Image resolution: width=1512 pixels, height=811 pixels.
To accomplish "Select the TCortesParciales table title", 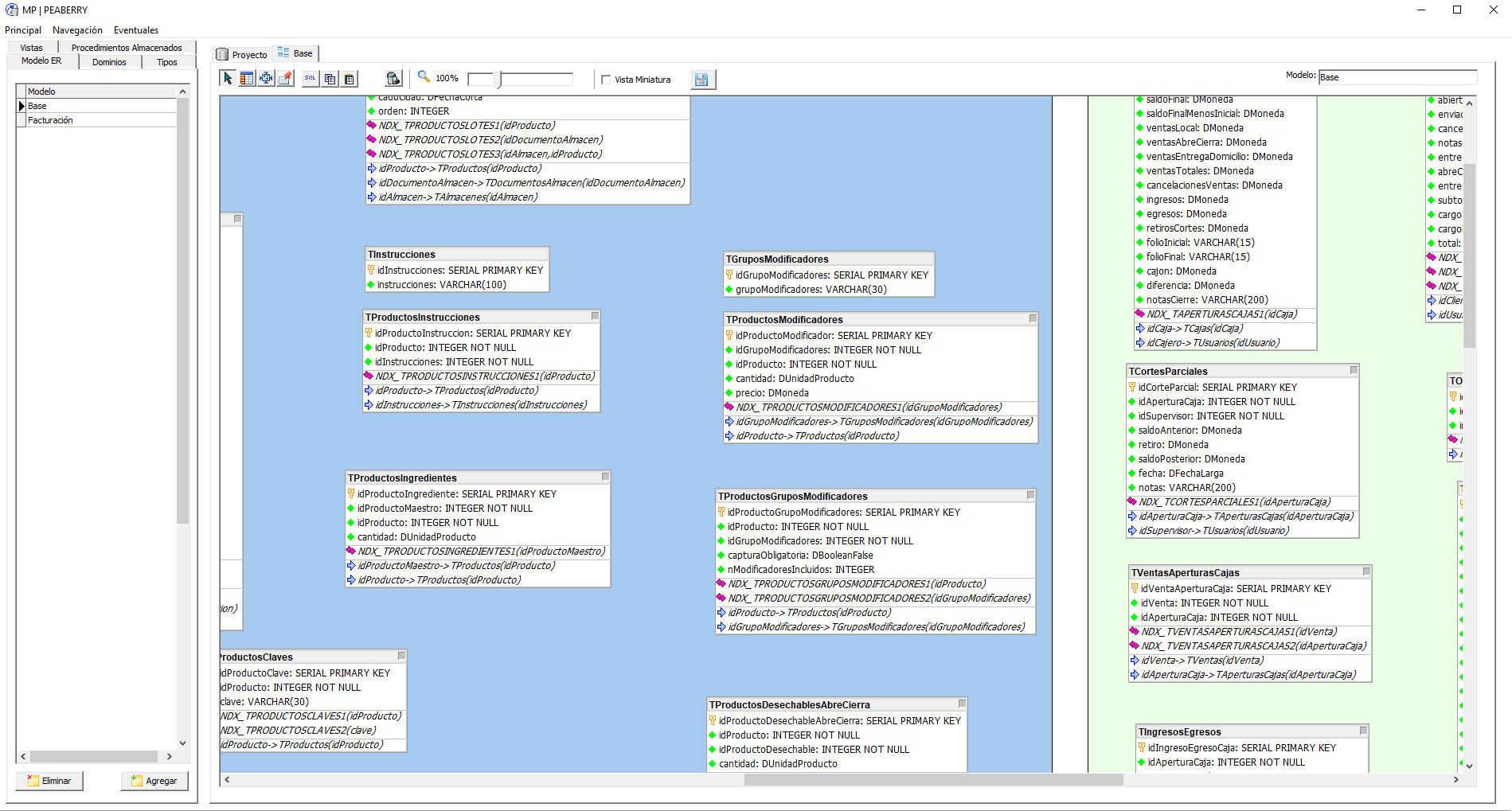I will [1168, 372].
